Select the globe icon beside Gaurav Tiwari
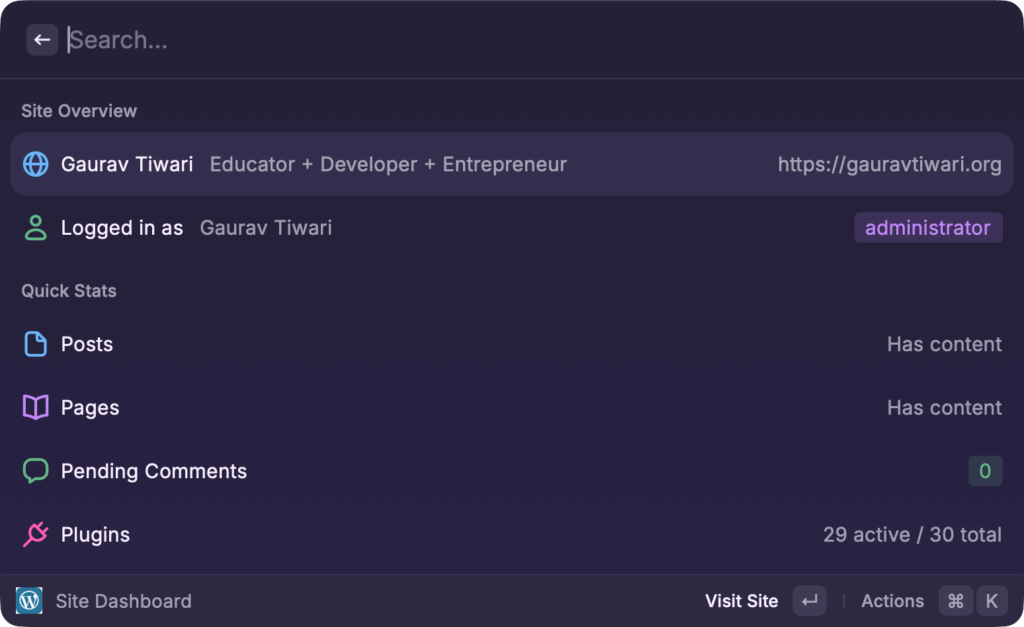Viewport: 1024px width, 627px height. pyautogui.click(x=34, y=164)
